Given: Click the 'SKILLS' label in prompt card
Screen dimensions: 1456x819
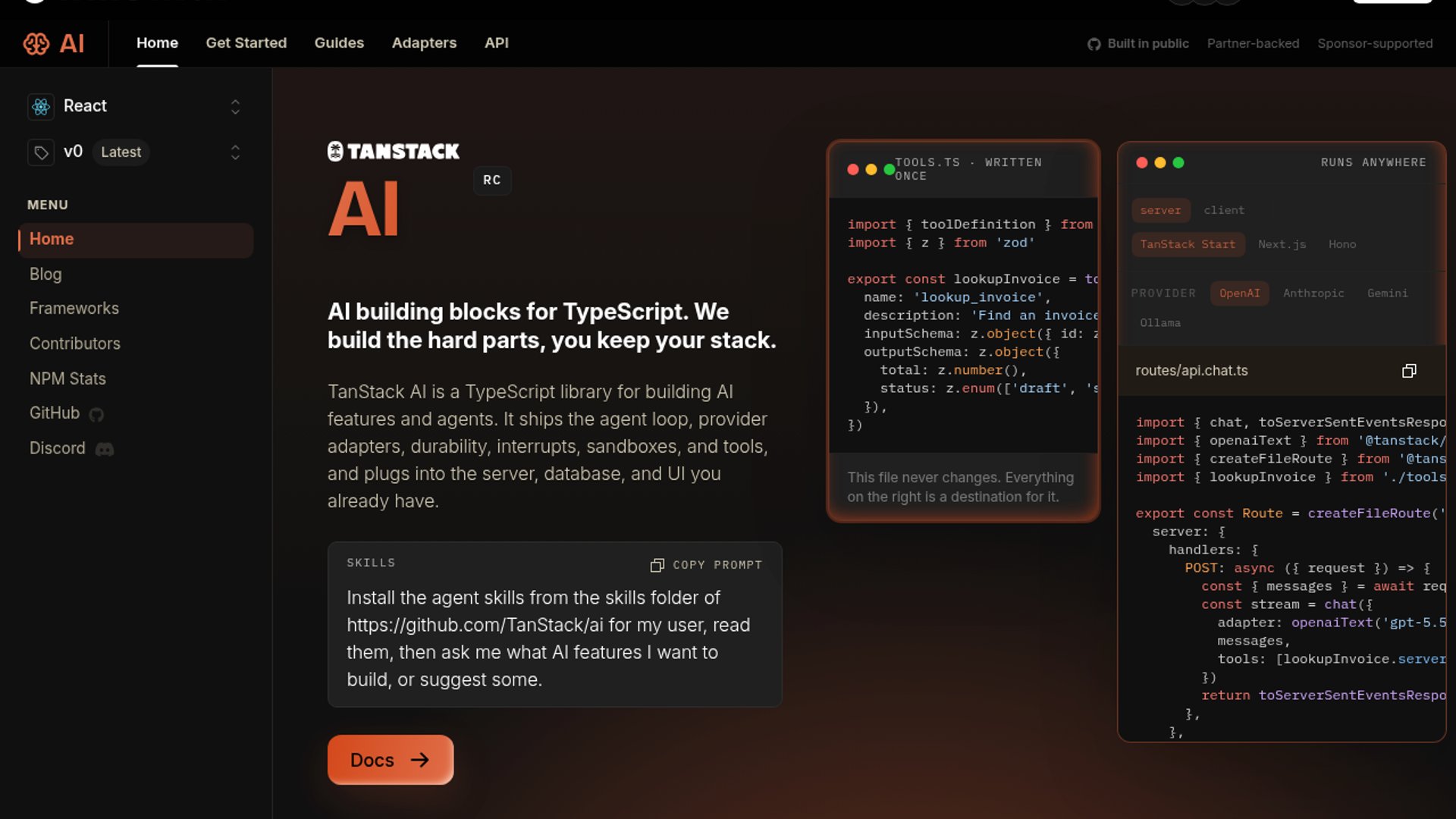Looking at the screenshot, I should [x=371, y=563].
